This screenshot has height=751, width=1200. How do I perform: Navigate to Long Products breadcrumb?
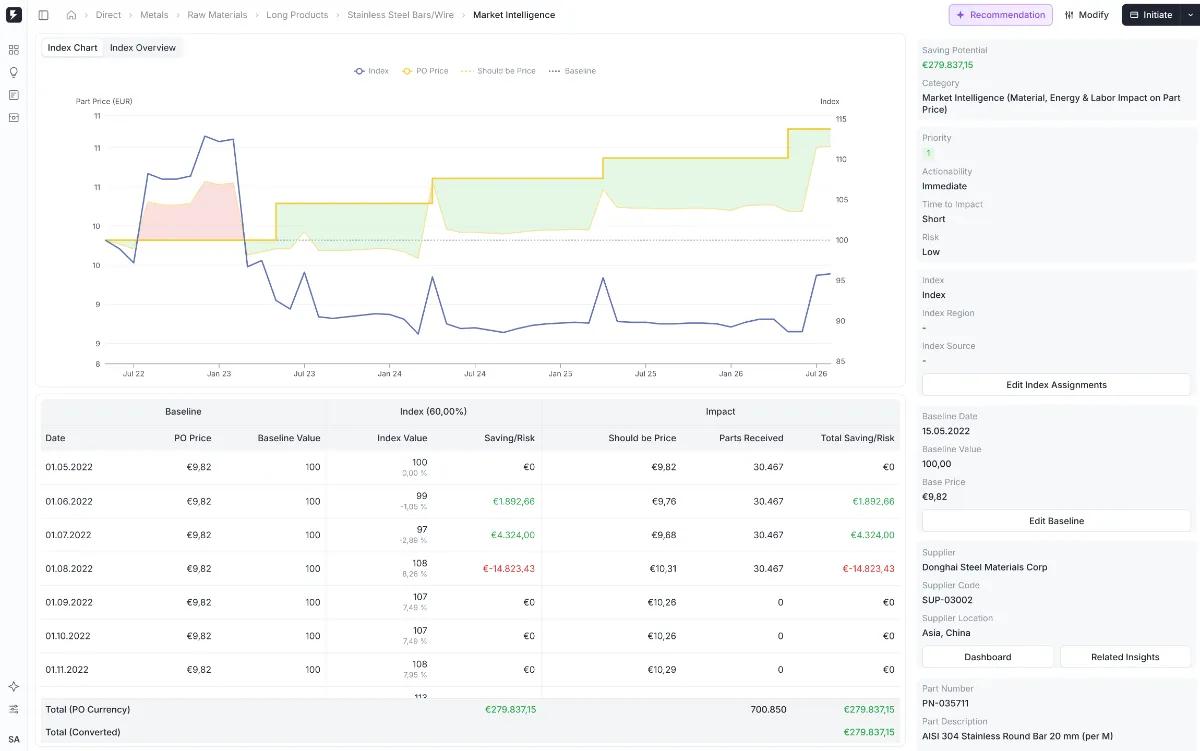(297, 15)
